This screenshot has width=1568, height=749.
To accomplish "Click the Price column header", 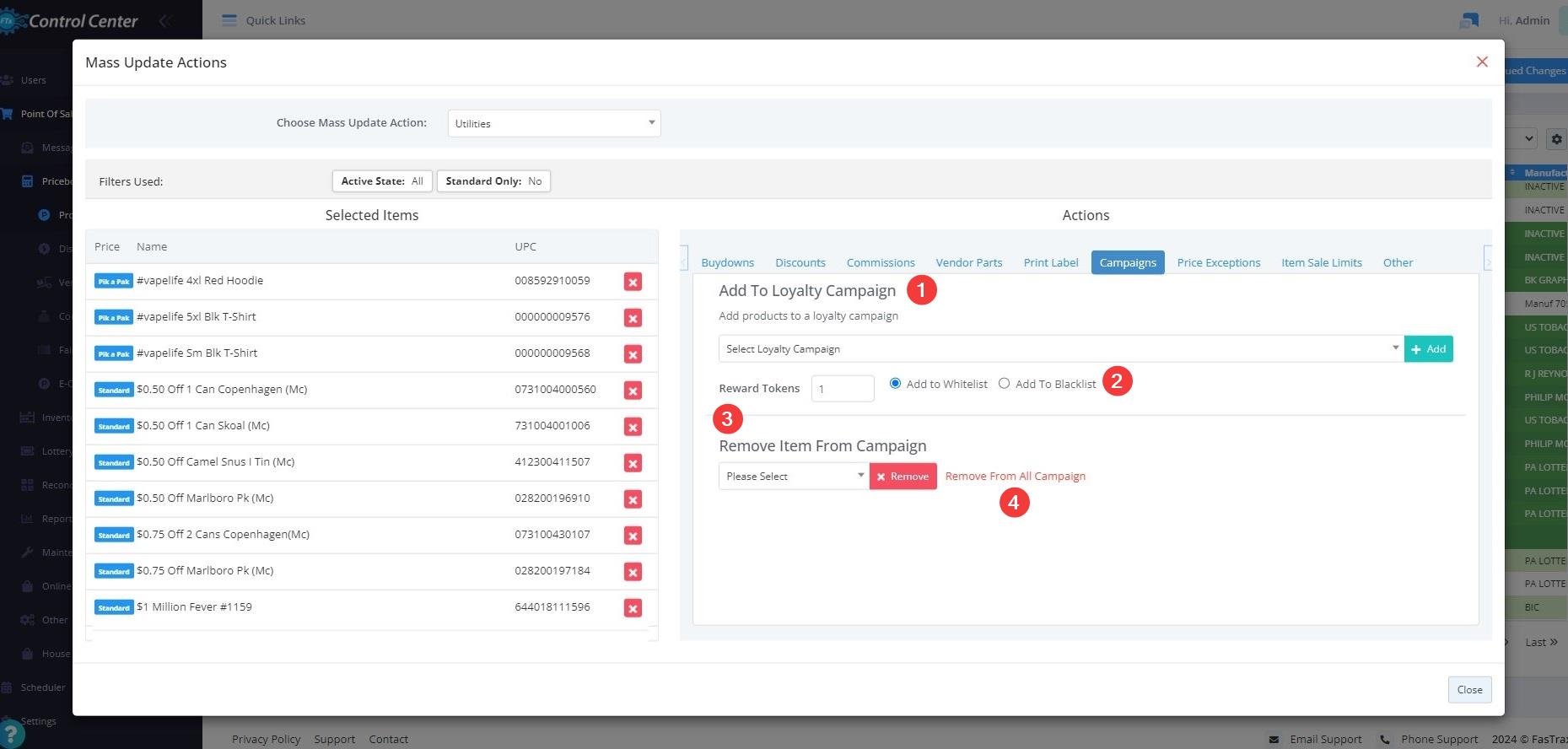I will [x=107, y=247].
